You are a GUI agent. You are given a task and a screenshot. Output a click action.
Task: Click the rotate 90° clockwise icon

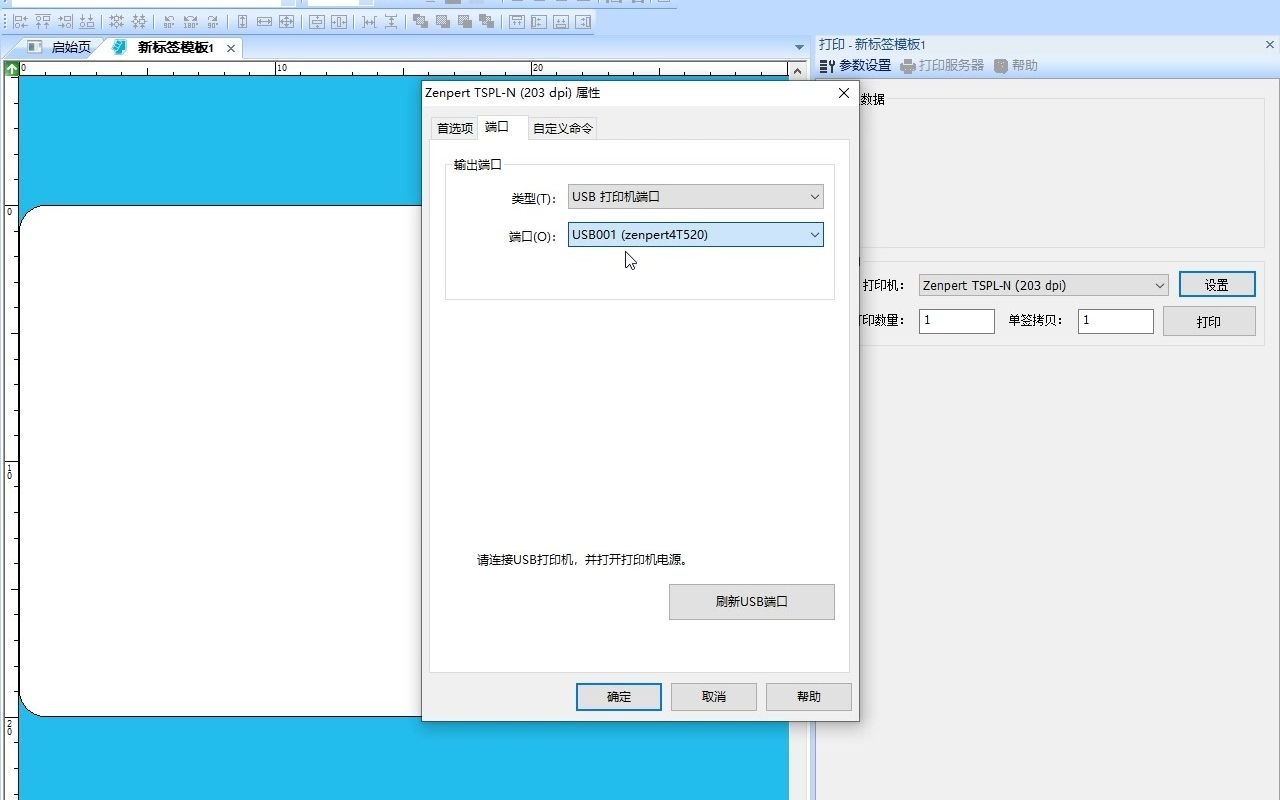coord(213,21)
